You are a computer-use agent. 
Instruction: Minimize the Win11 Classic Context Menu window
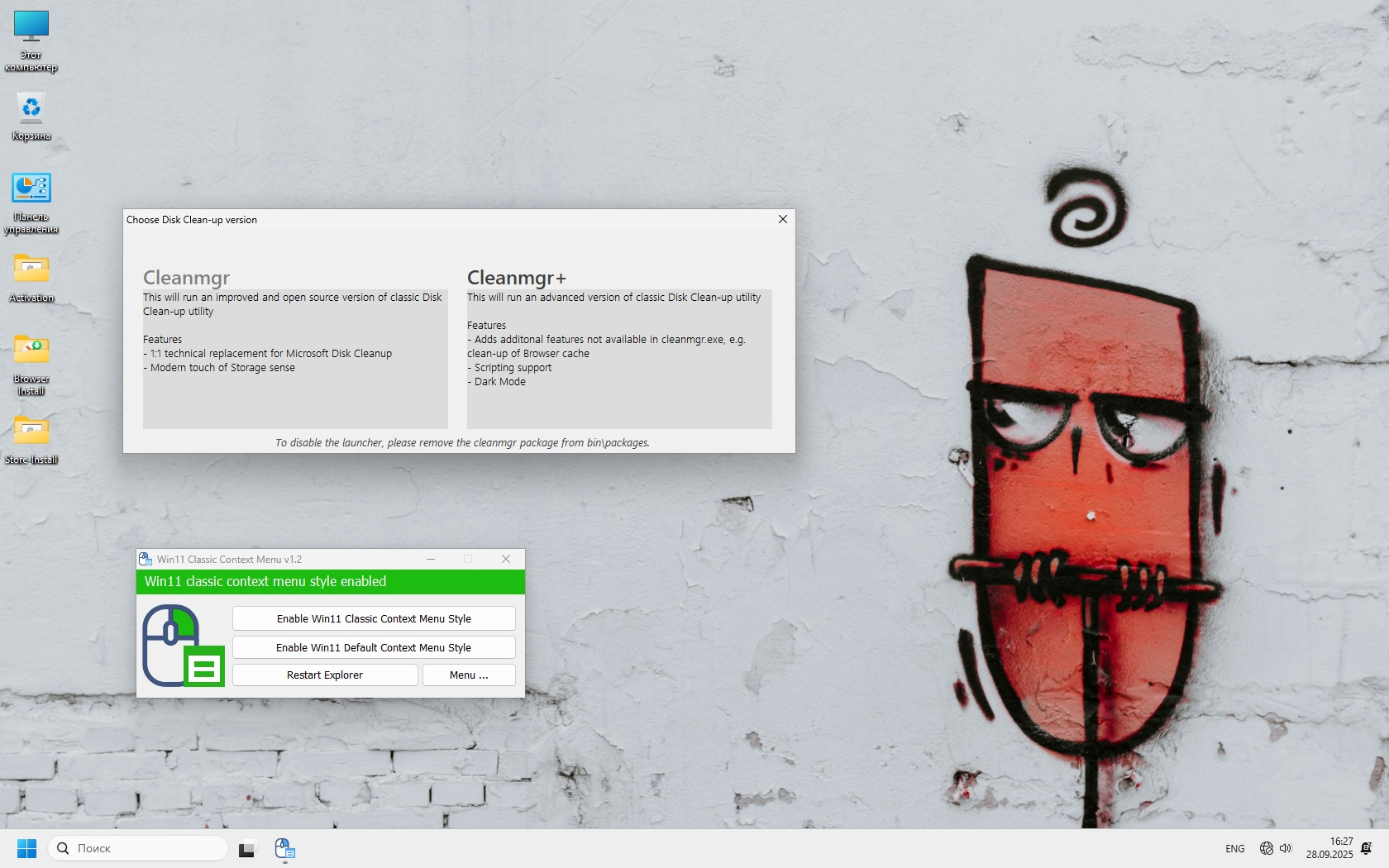click(431, 560)
